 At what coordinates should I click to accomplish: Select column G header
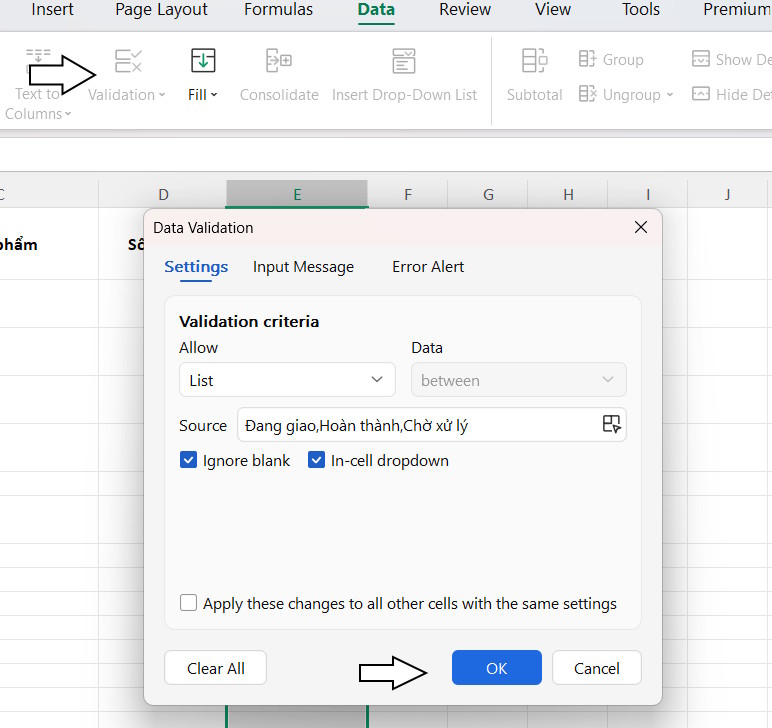(x=488, y=194)
